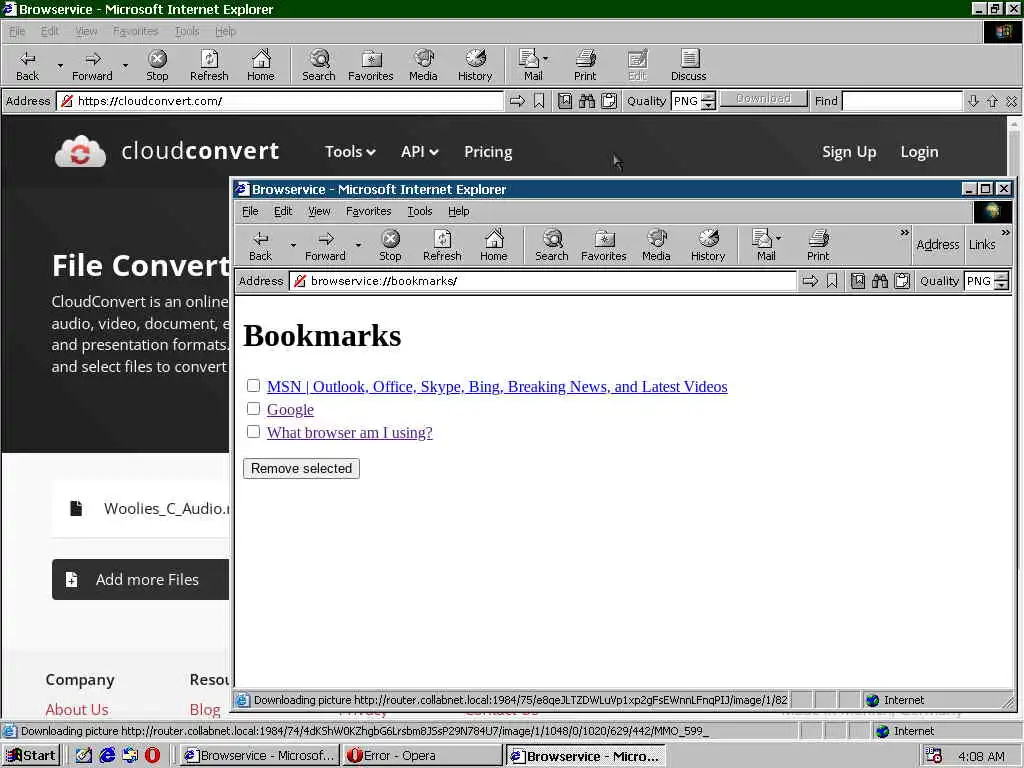
Task: Click Windows Start button
Action: tap(31, 756)
